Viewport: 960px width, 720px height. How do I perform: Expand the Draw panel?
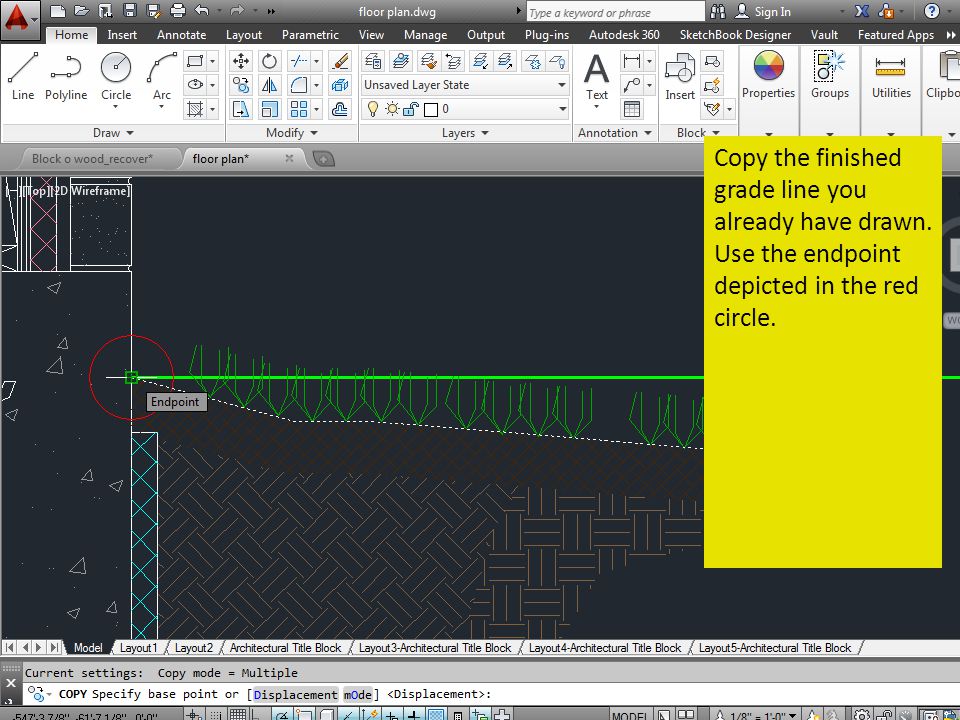113,133
